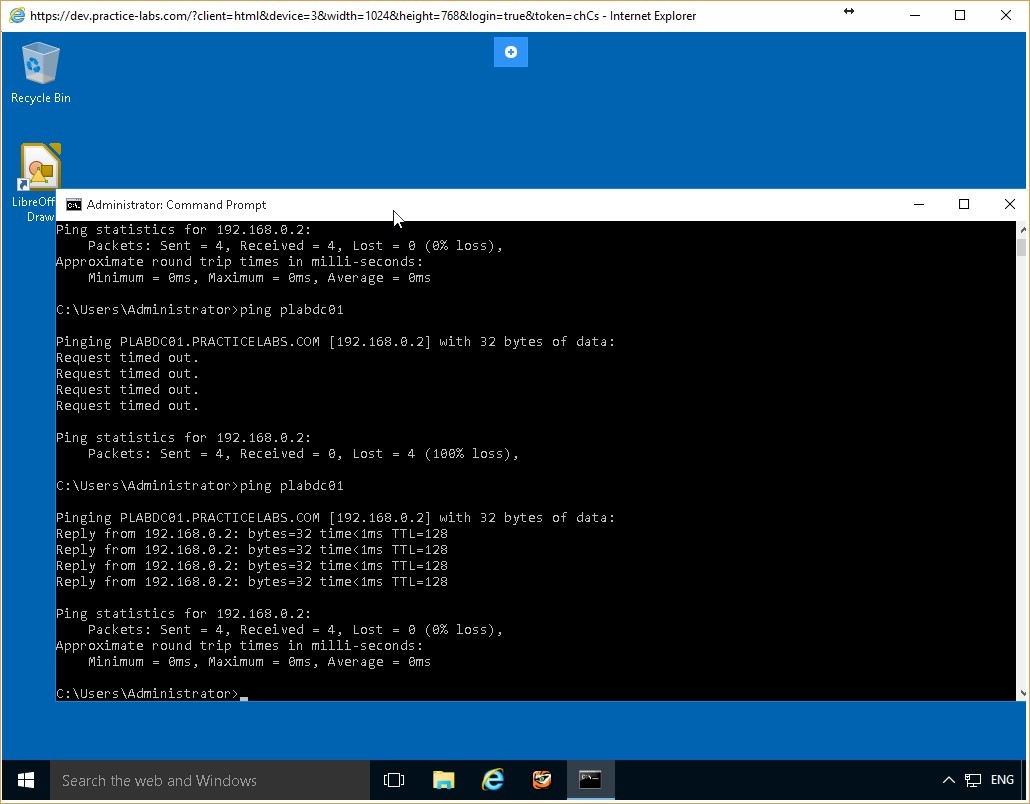
Task: Click the Administrator: Command Prompt title text
Action: pos(176,204)
